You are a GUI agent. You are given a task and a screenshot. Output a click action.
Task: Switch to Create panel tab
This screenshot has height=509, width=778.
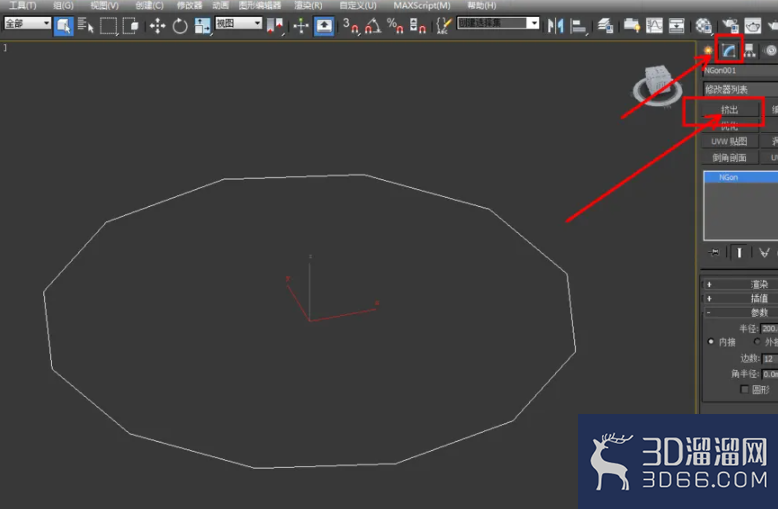tap(708, 50)
